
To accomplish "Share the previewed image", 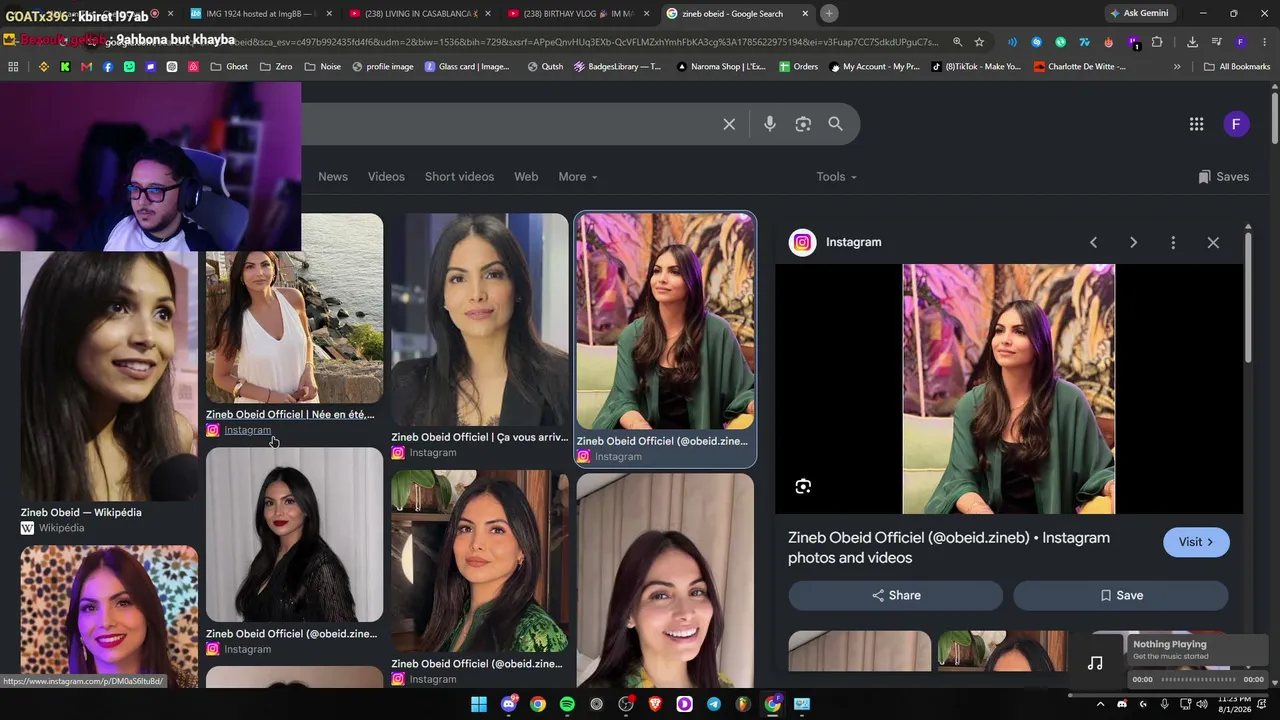I will tap(896, 595).
